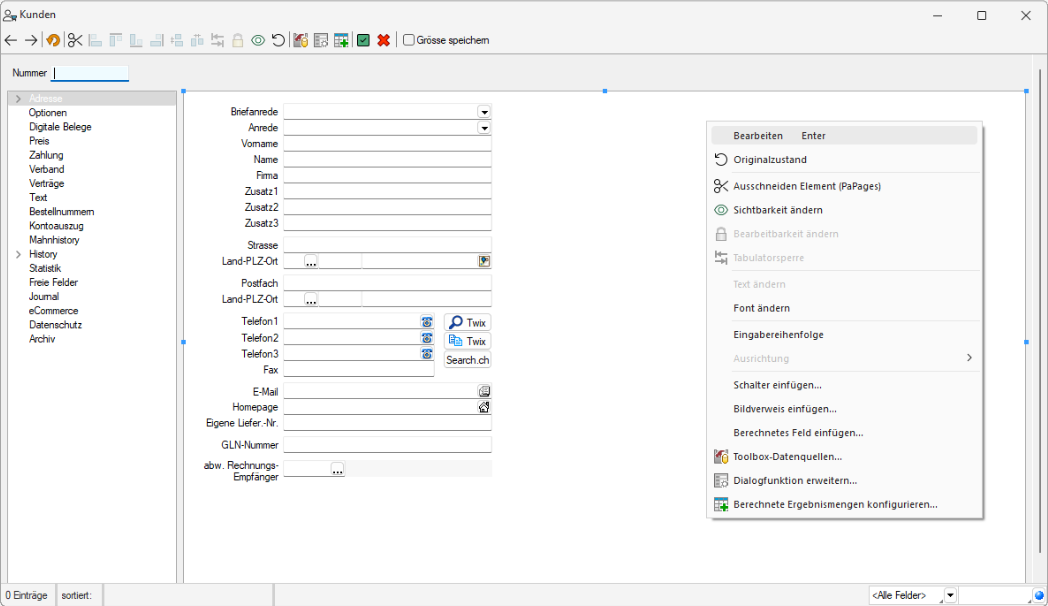This screenshot has height=606, width=1048.
Task: Click the Search.ch button
Action: (x=467, y=360)
